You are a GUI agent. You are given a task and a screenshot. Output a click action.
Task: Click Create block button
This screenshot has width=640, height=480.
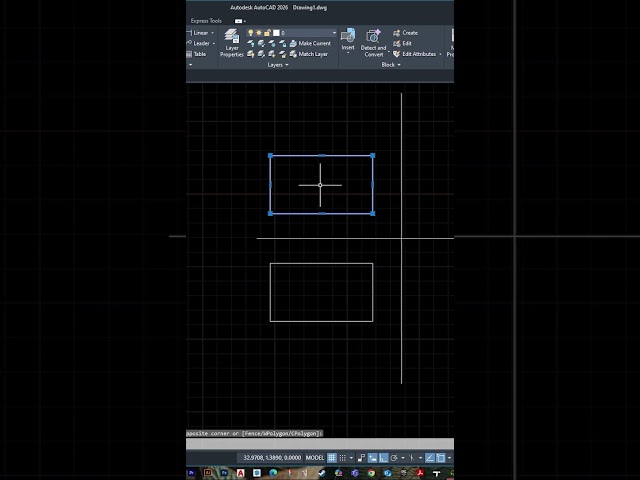click(405, 33)
